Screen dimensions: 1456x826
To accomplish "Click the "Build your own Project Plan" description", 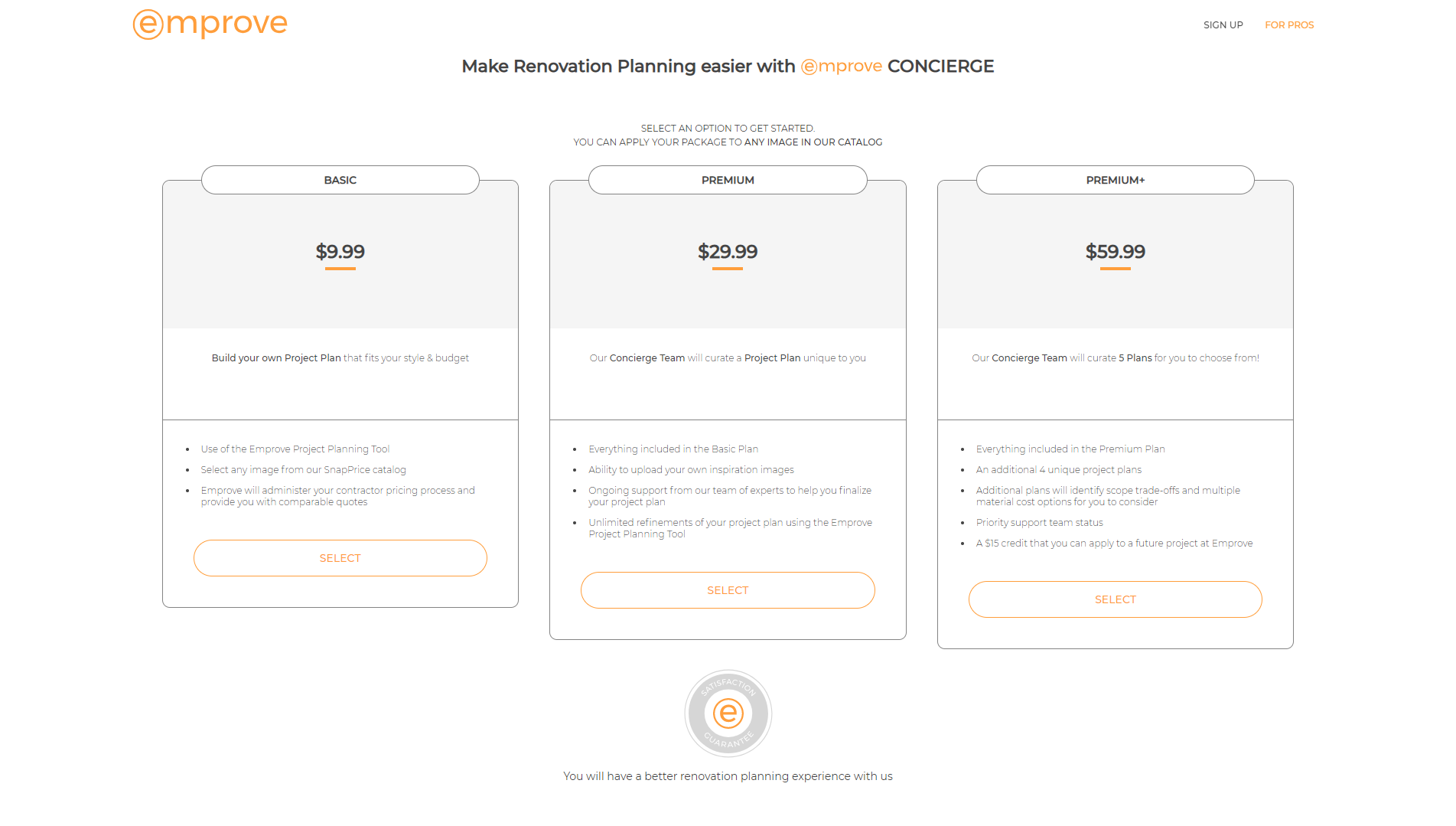I will 340,358.
